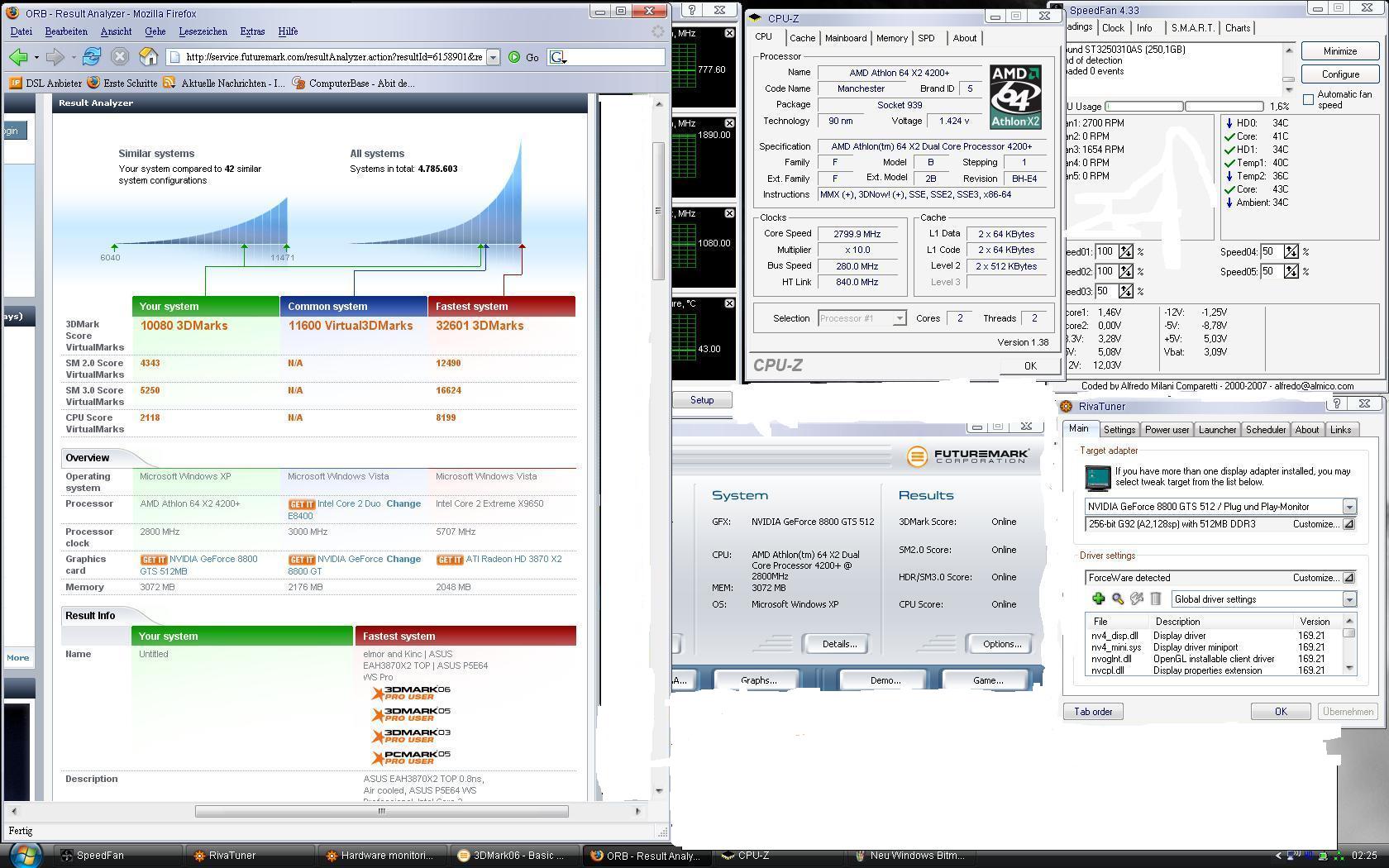Screen dimensions: 1389x868
Task: Switch to the SPD tab in CPU-Z
Action: click(926, 38)
